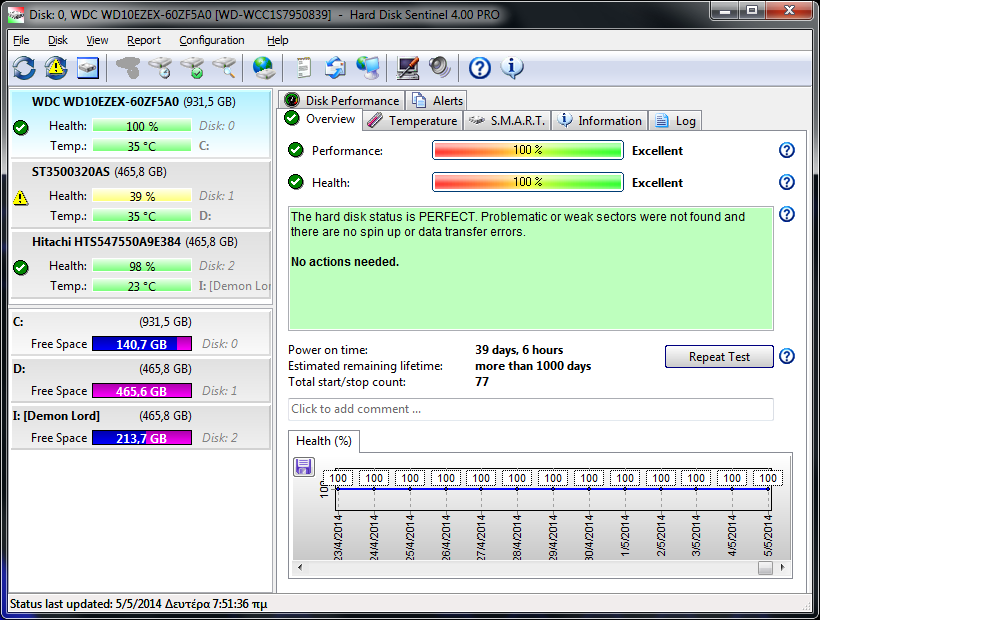
Task: Switch to the Disk Performance tab
Action: click(343, 100)
